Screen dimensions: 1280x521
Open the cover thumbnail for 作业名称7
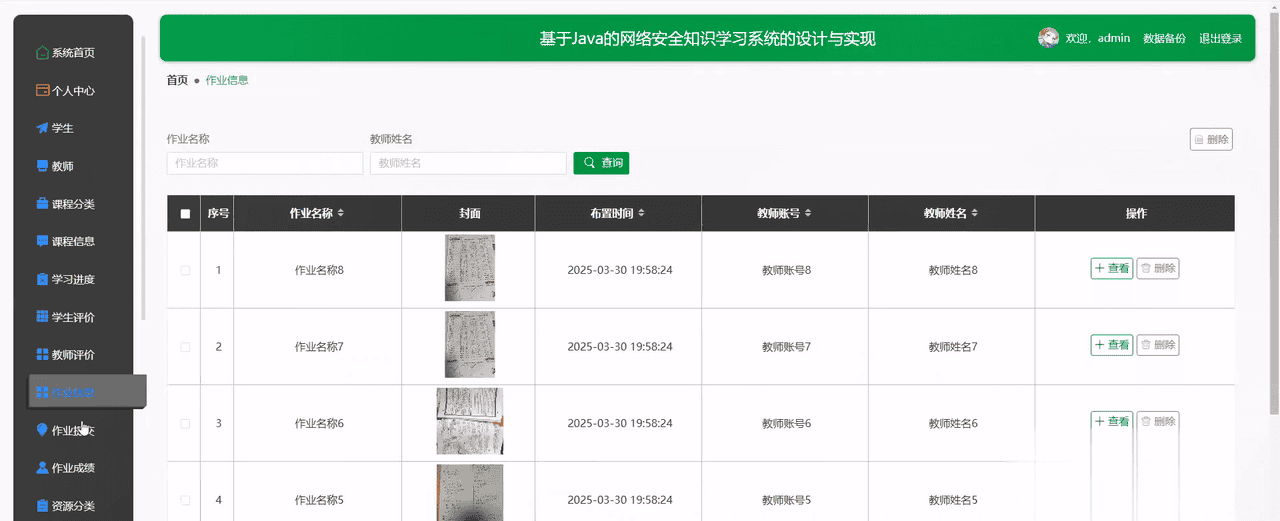point(469,345)
